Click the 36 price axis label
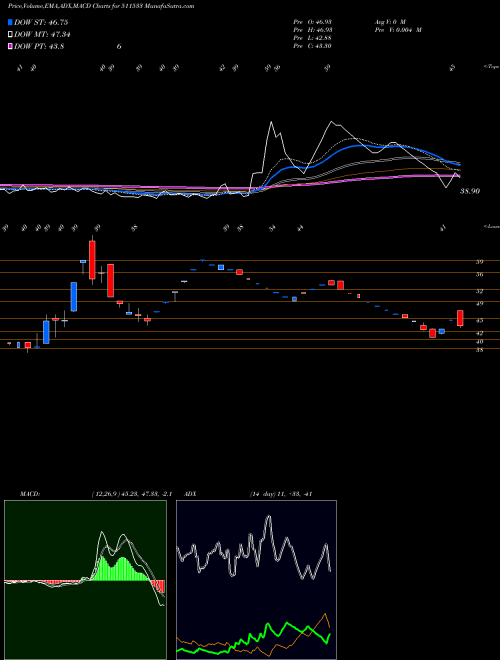This screenshot has width=500, height=660. click(x=479, y=274)
